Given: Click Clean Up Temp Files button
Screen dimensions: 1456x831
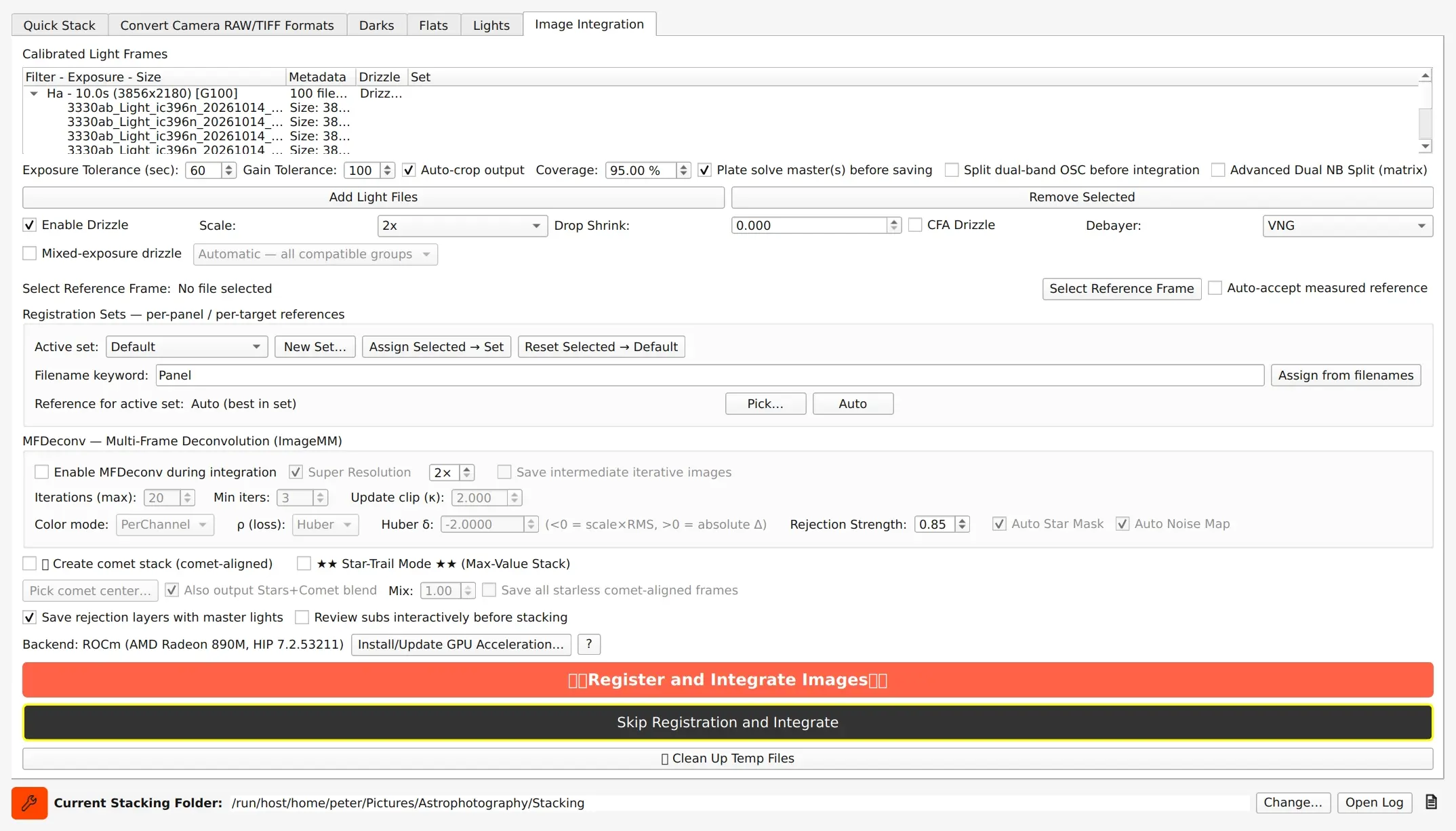Looking at the screenshot, I should coord(728,758).
